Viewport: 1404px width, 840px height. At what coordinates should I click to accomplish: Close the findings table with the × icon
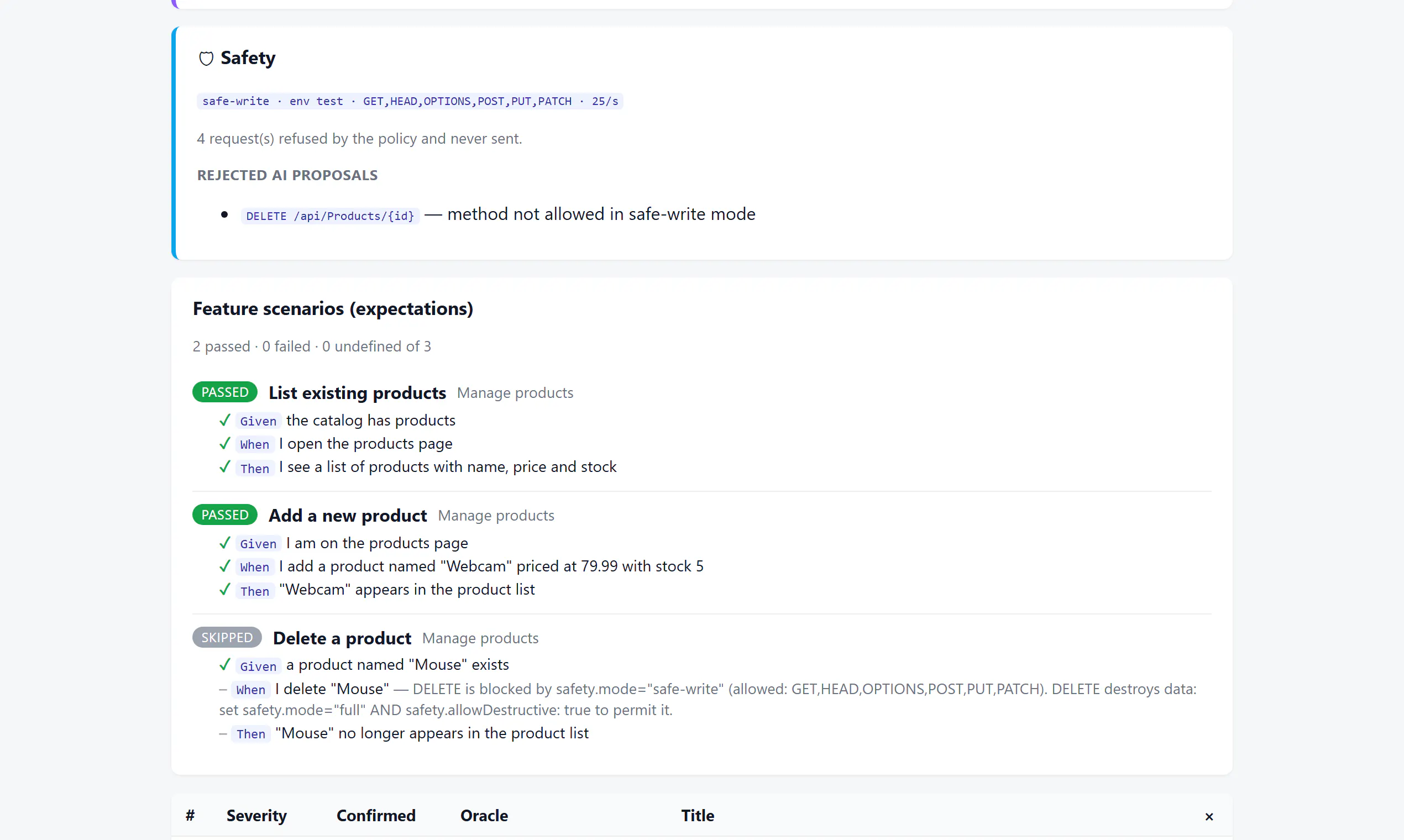pos(1209,817)
